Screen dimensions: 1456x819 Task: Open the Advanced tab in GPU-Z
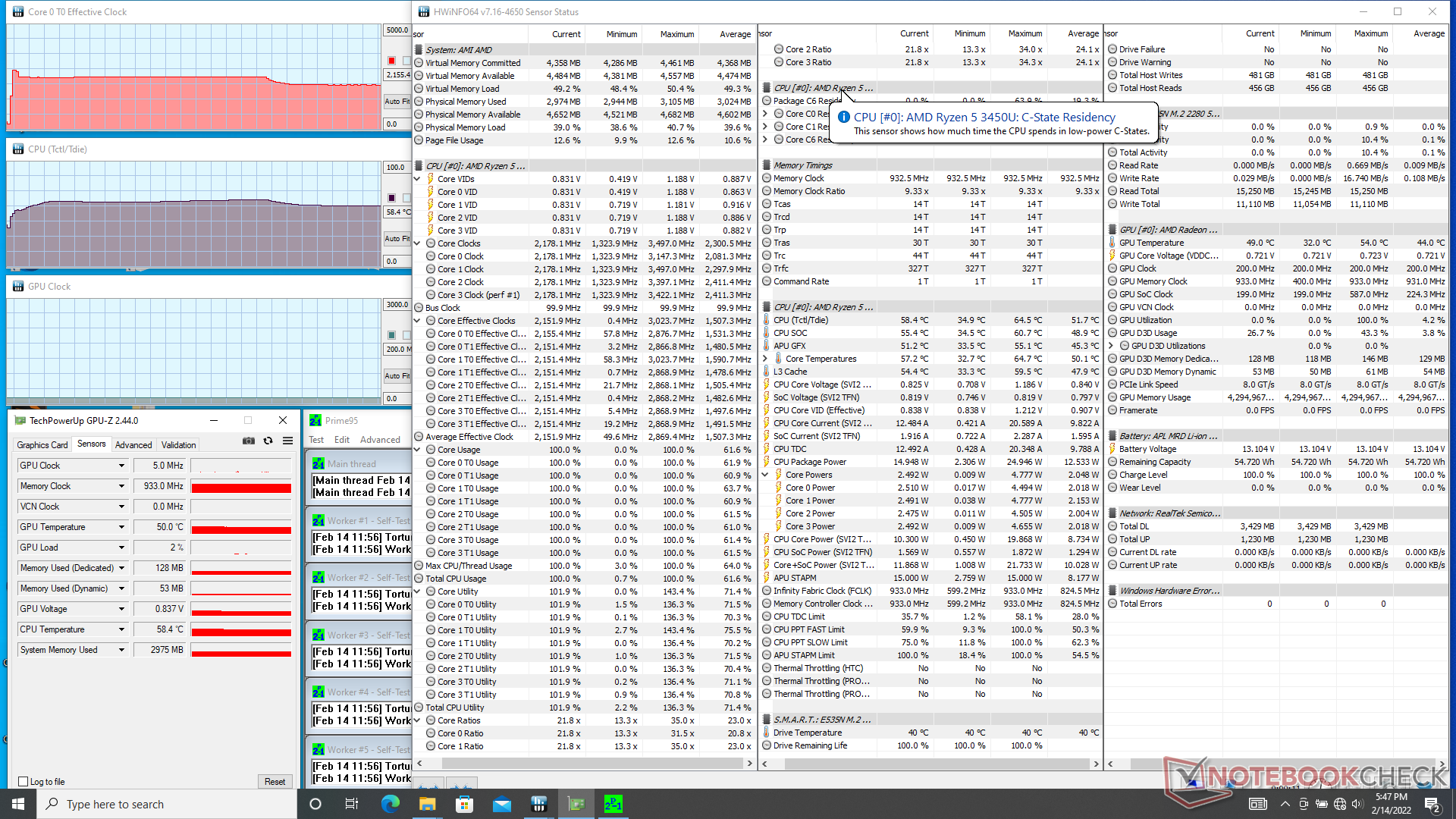[133, 445]
